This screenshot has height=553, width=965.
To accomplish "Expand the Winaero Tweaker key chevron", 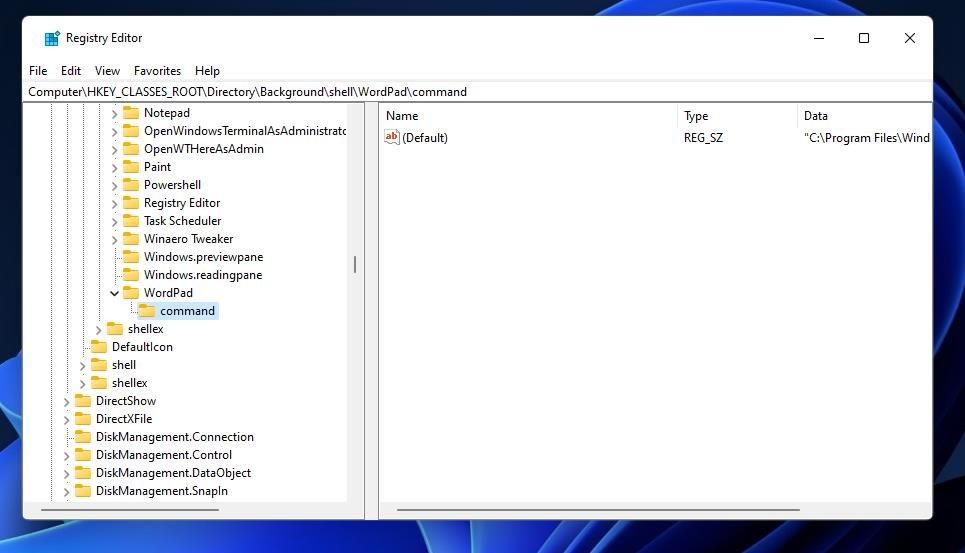I will 114,239.
